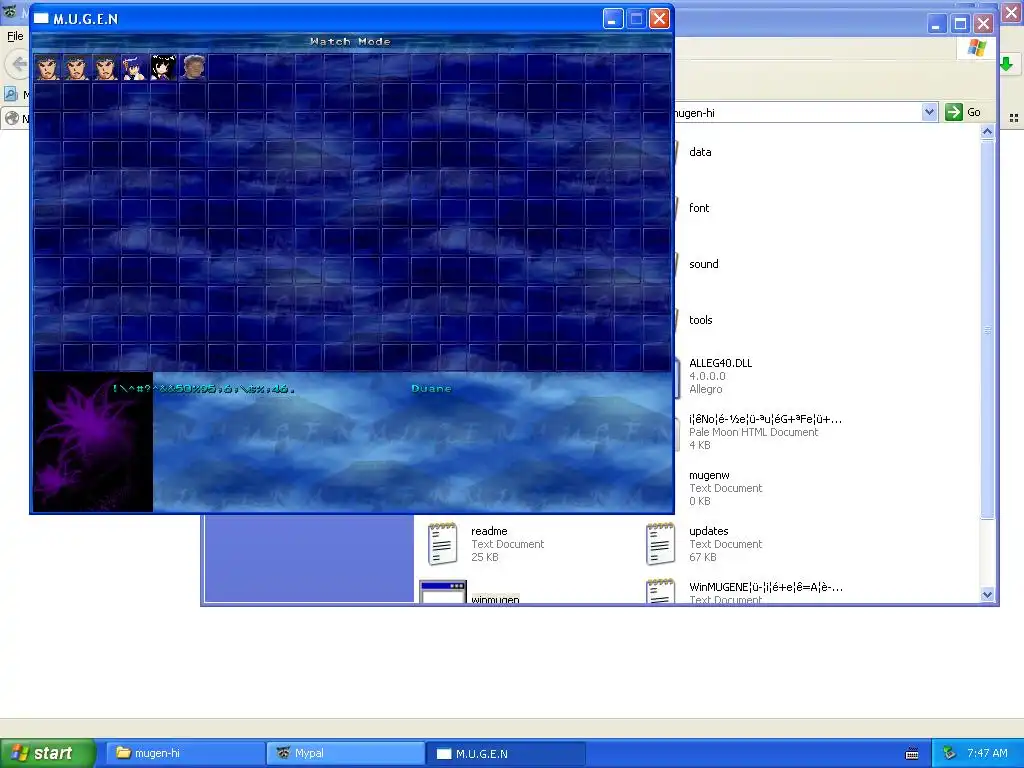Click the 'mugen-hi' address bar field
Image resolution: width=1024 pixels, height=768 pixels.
[798, 112]
